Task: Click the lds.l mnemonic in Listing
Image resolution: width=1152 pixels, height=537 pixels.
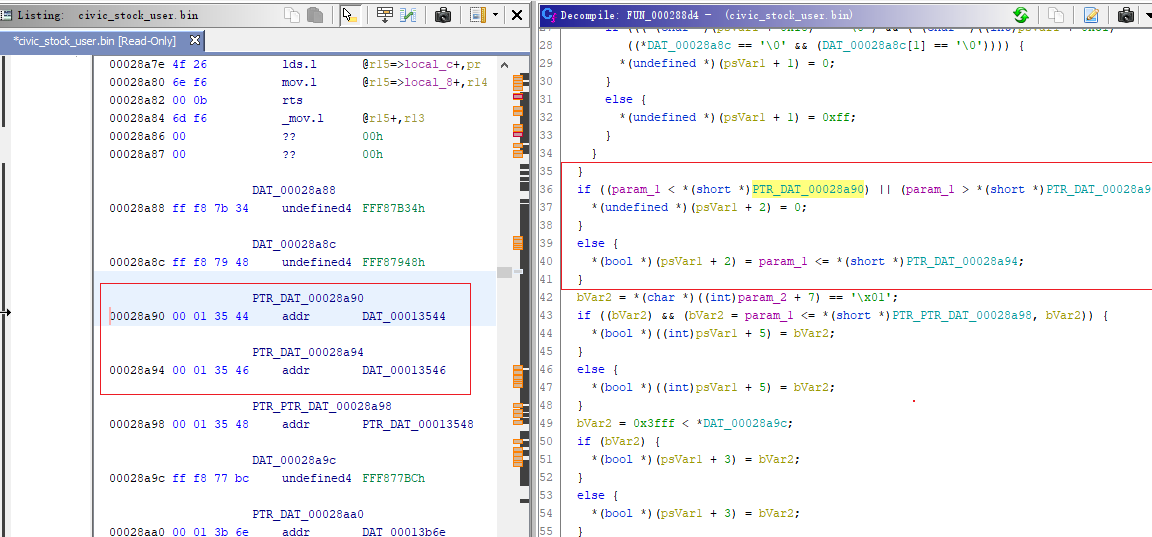Action: [x=298, y=64]
